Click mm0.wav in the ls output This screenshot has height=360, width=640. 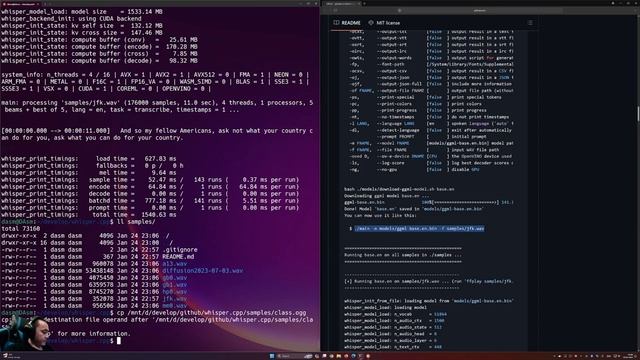(x=175, y=305)
